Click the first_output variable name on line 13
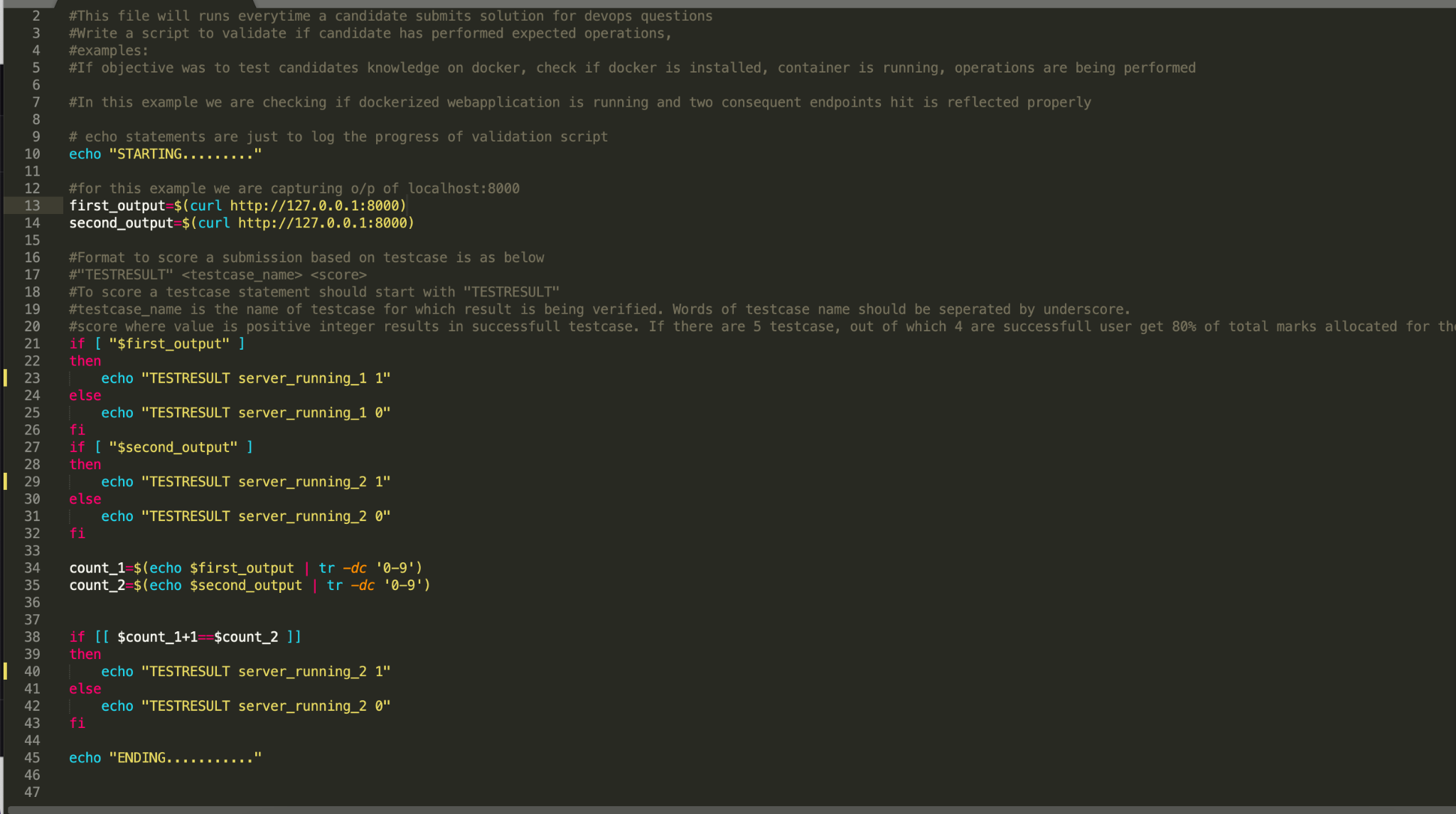This screenshot has height=814, width=1456. tap(117, 205)
